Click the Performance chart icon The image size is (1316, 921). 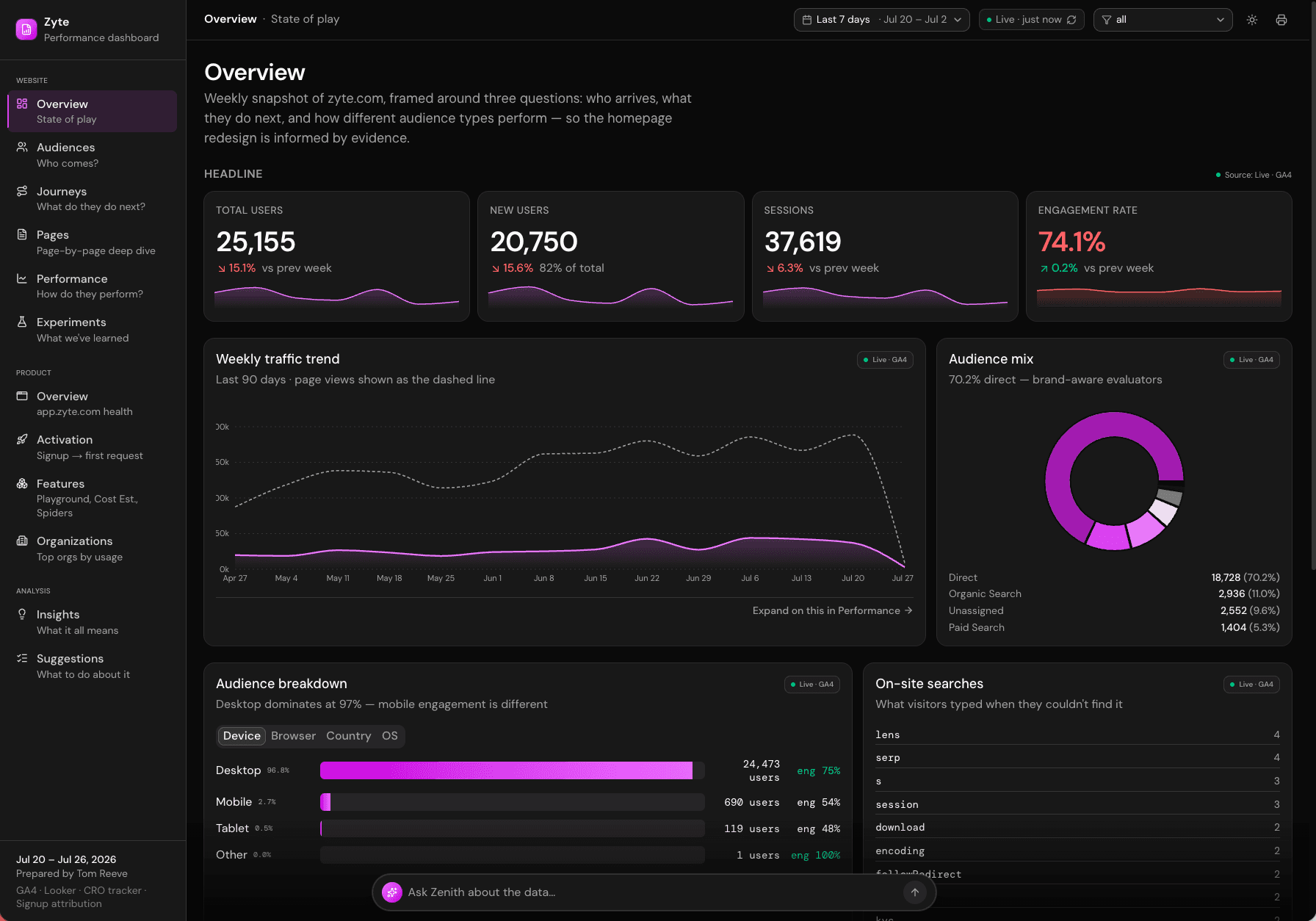(22, 278)
